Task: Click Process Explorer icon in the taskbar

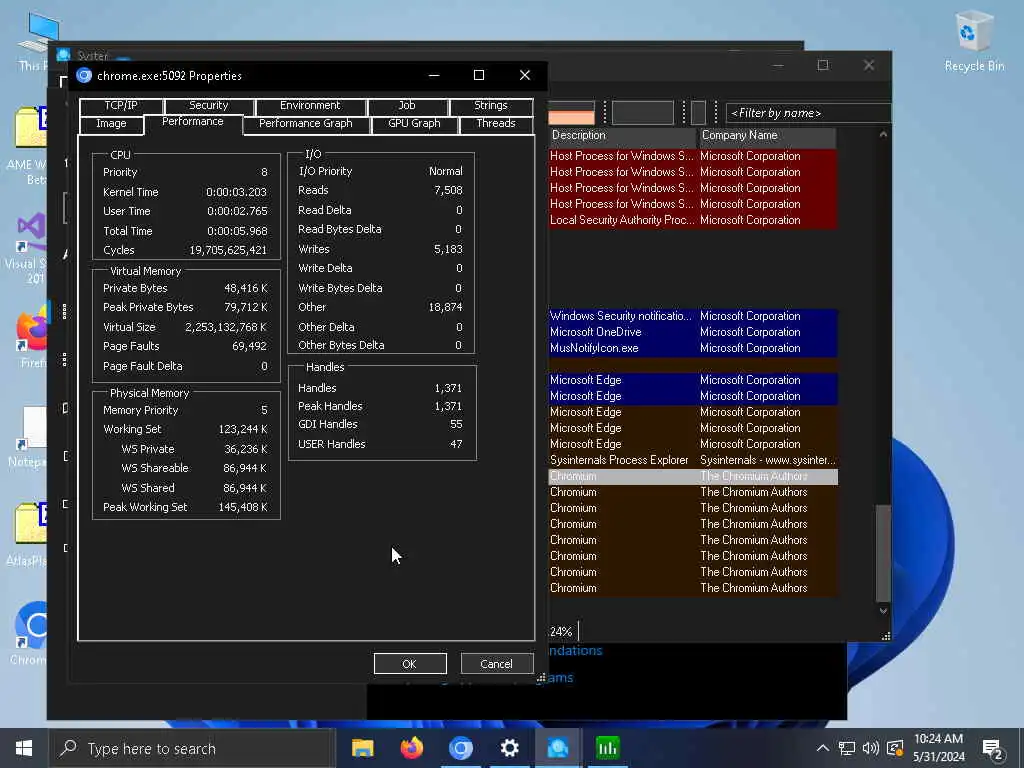Action: pyautogui.click(x=558, y=748)
